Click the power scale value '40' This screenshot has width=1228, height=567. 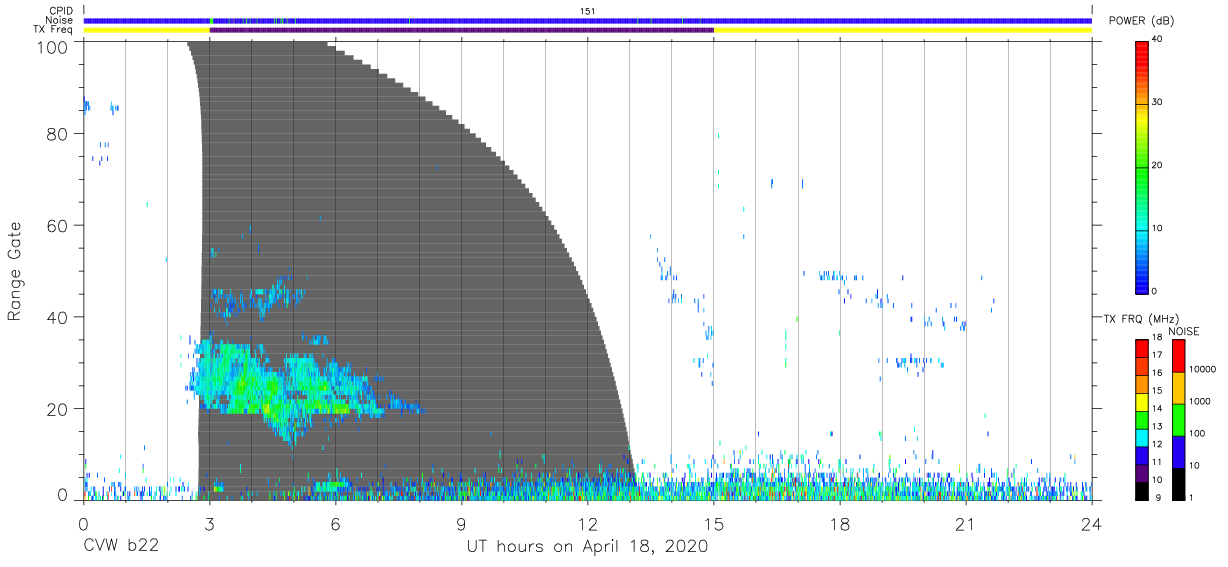(1160, 40)
